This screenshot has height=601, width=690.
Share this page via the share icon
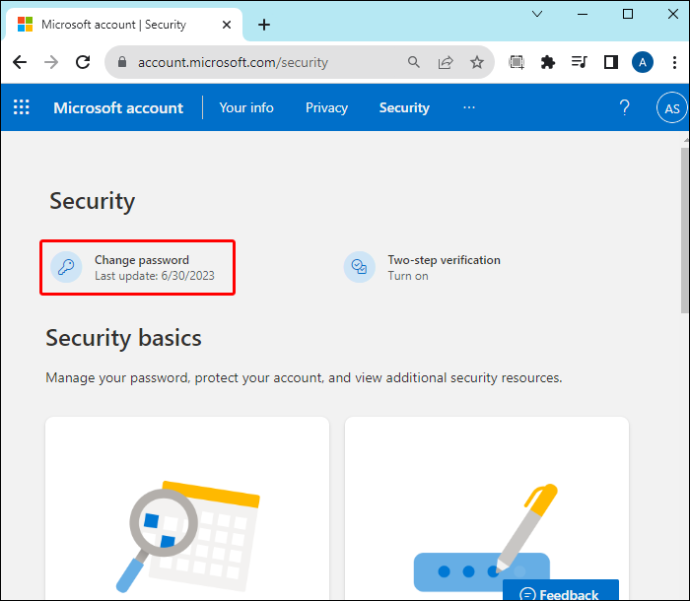[x=445, y=62]
